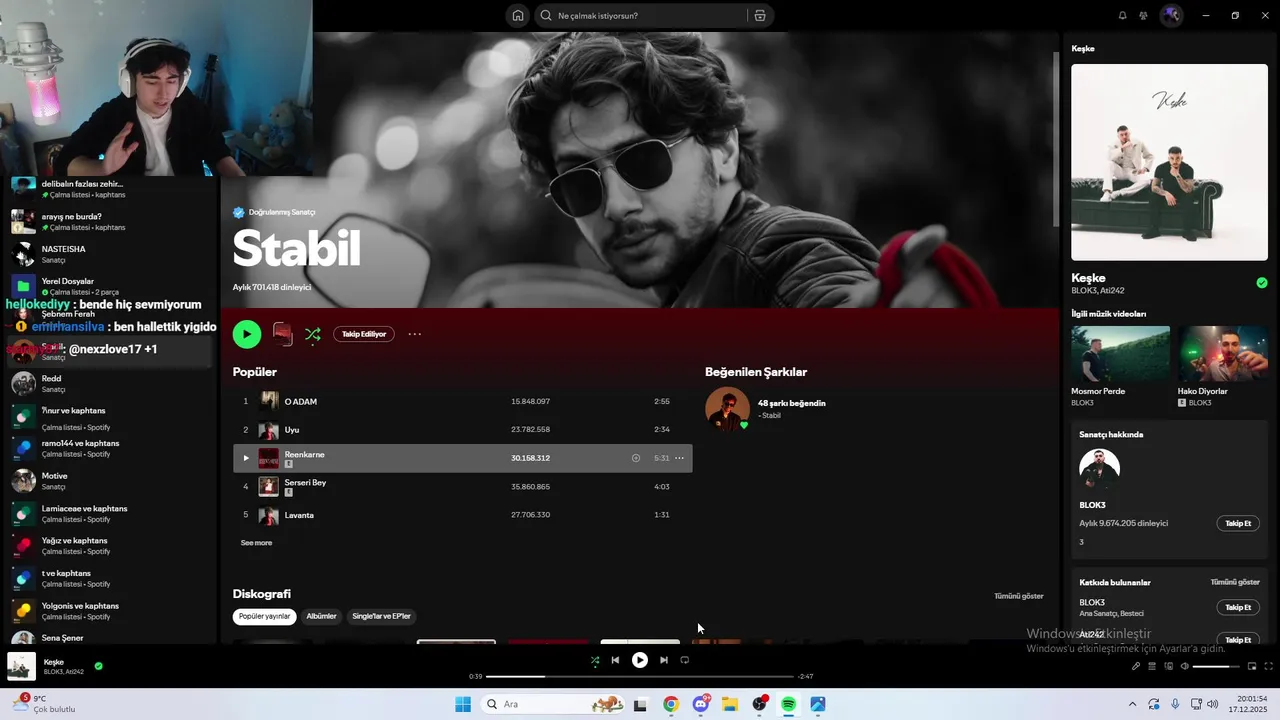
Task: Click Tümünü göster in Diskografi
Action: coord(1018,596)
